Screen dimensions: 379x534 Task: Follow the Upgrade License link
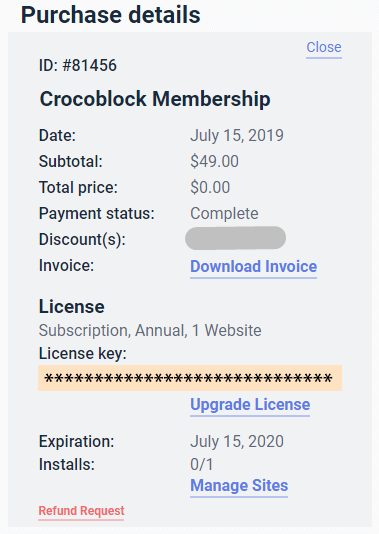[250, 405]
